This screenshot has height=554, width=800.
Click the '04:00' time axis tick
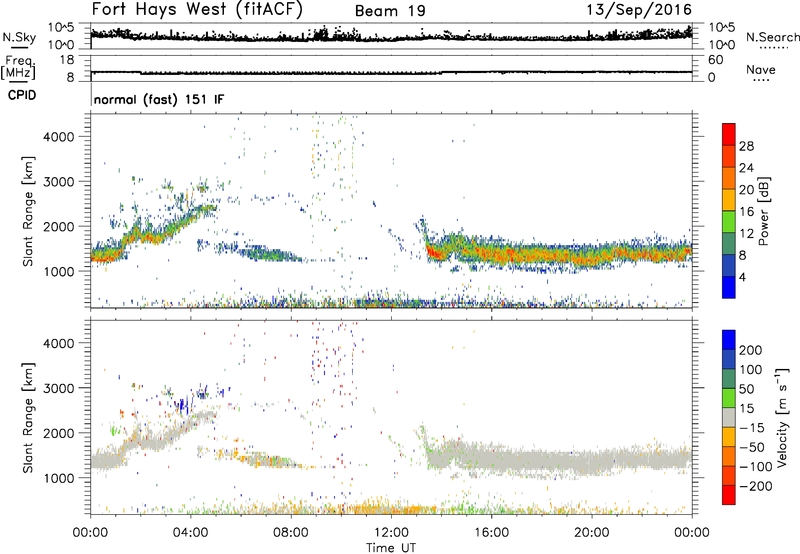pyautogui.click(x=191, y=533)
